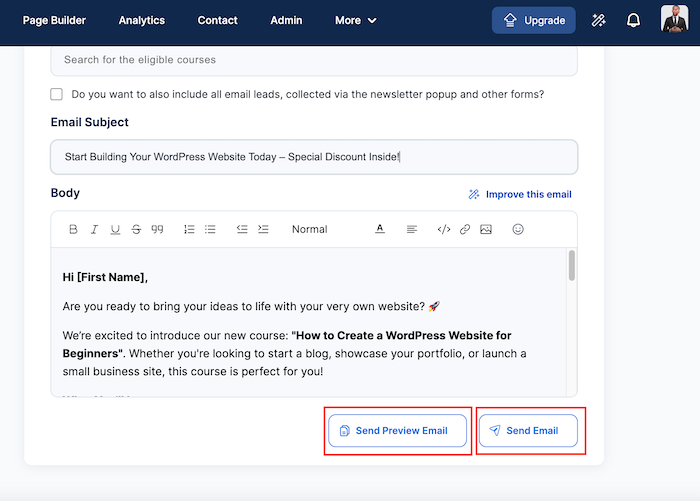Open the emoji picker
700x501 pixels.
tap(518, 230)
